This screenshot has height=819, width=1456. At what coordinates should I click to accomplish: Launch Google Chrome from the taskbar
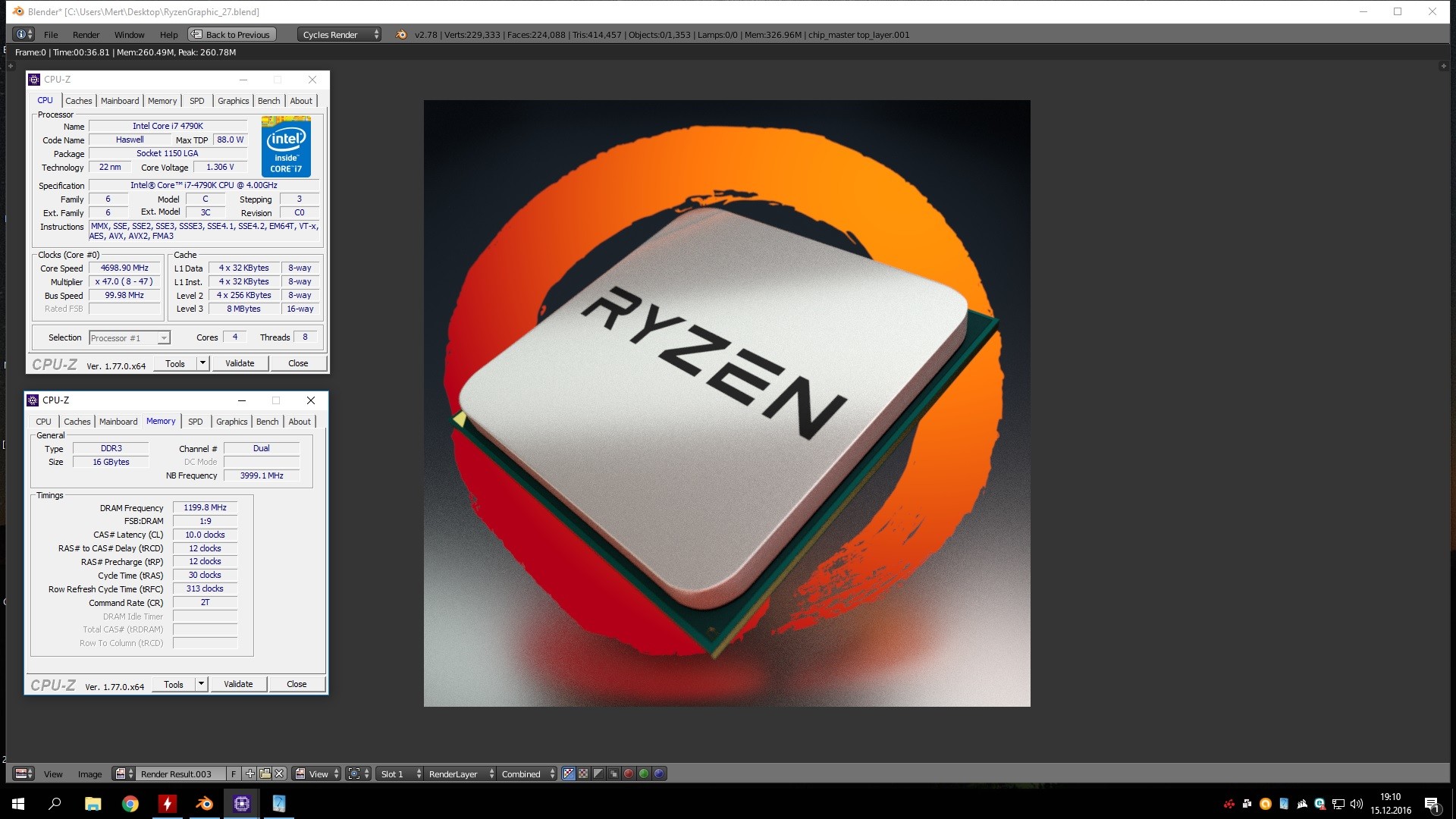click(130, 804)
